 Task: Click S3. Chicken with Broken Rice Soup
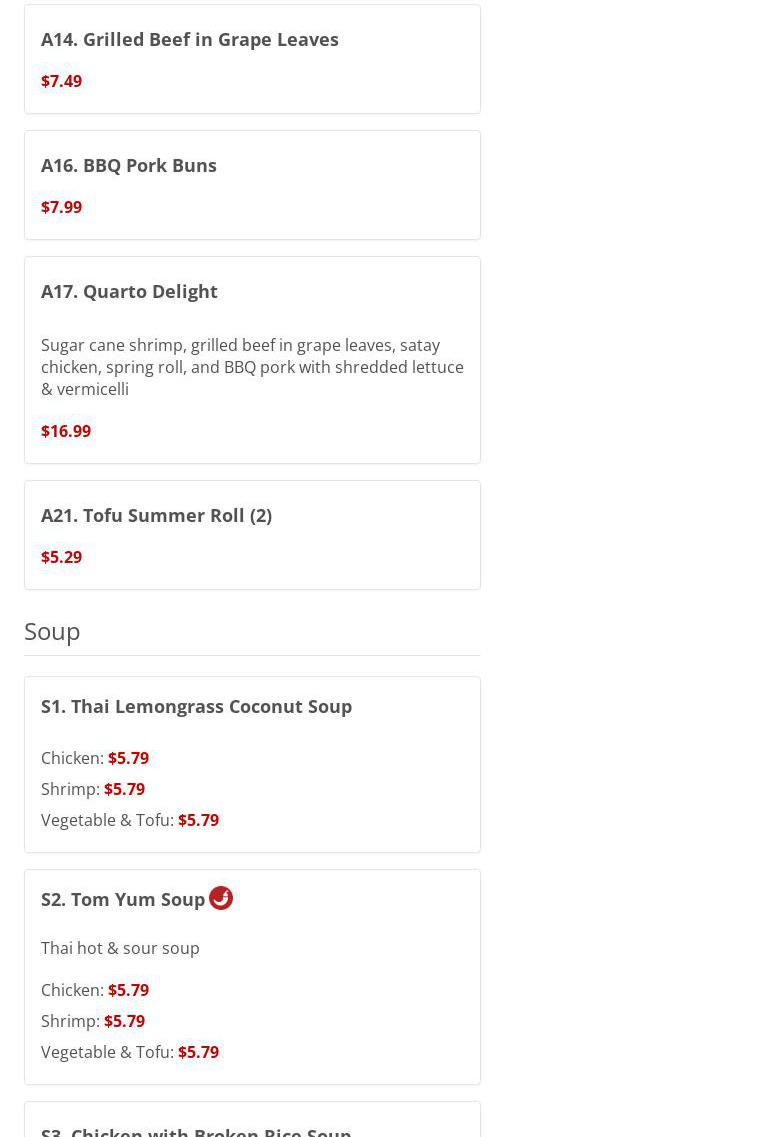[196, 1130]
